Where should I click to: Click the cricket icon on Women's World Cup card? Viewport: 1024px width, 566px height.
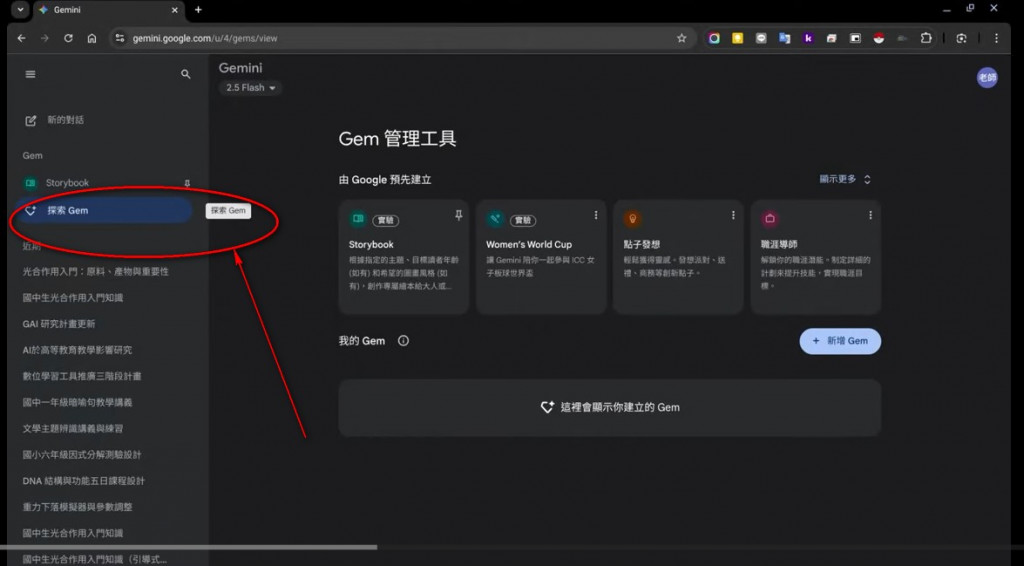coord(495,219)
